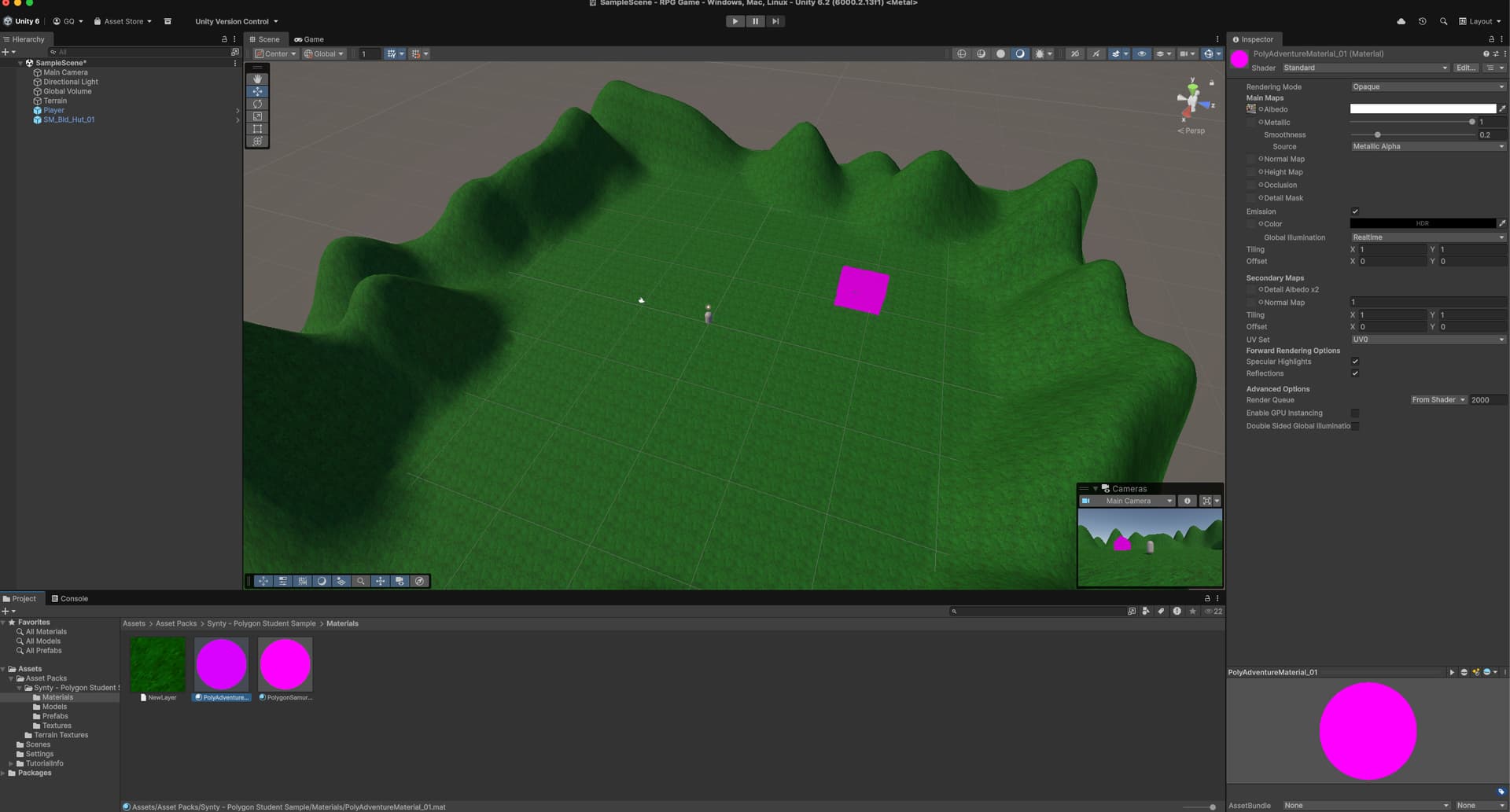Click the shader Edit... button
Viewport: 1510px width, 812px height.
pos(1466,68)
